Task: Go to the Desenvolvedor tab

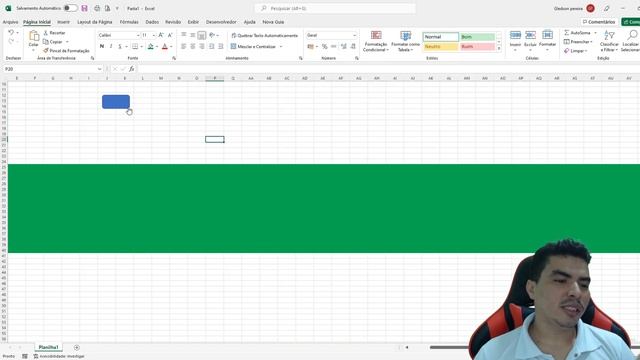Action: 221,22
